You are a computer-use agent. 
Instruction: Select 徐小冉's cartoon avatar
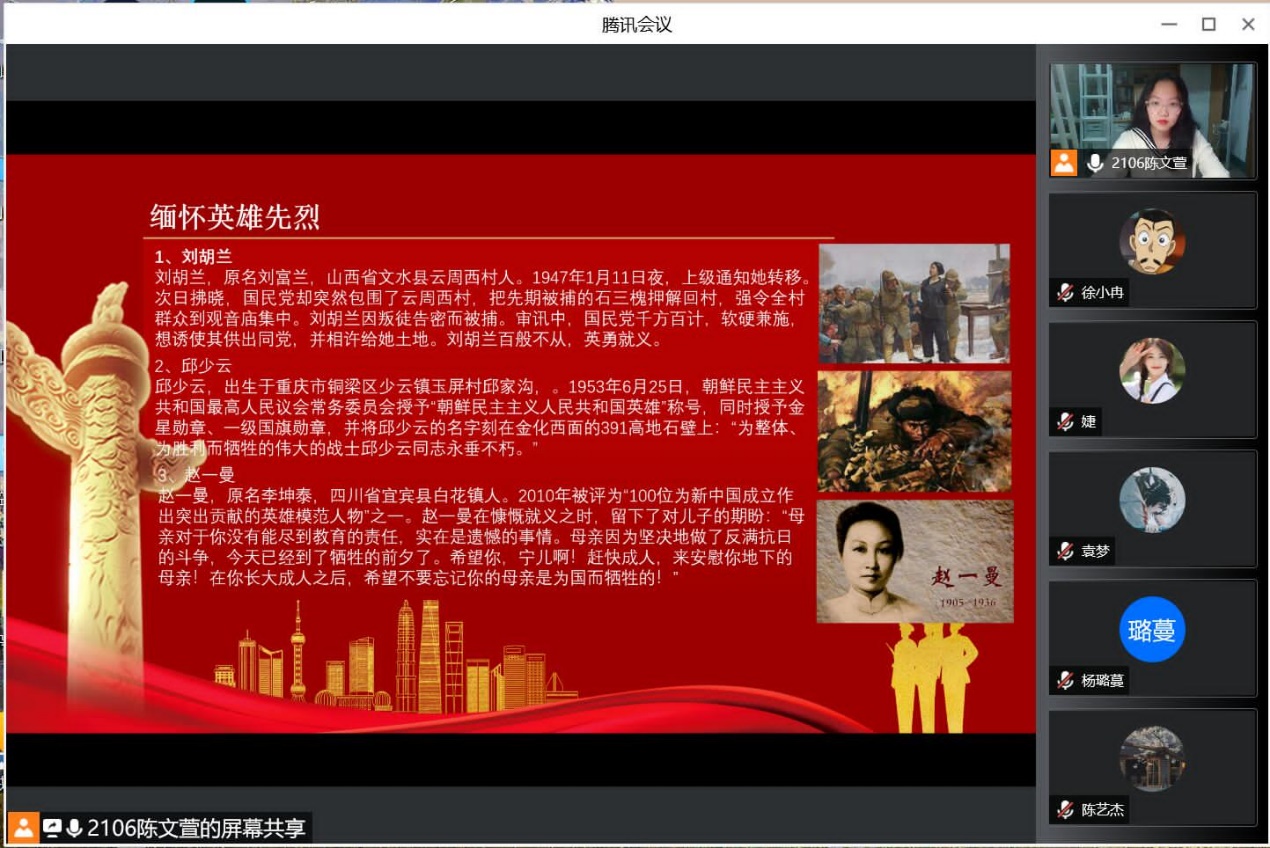(x=1152, y=241)
